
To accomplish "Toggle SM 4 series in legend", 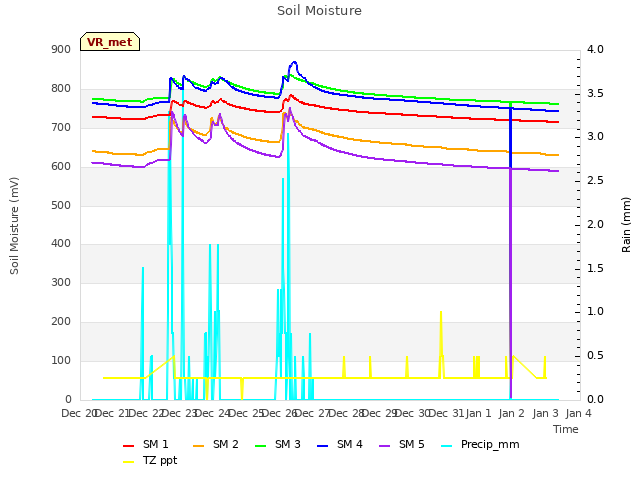I will coord(340,444).
